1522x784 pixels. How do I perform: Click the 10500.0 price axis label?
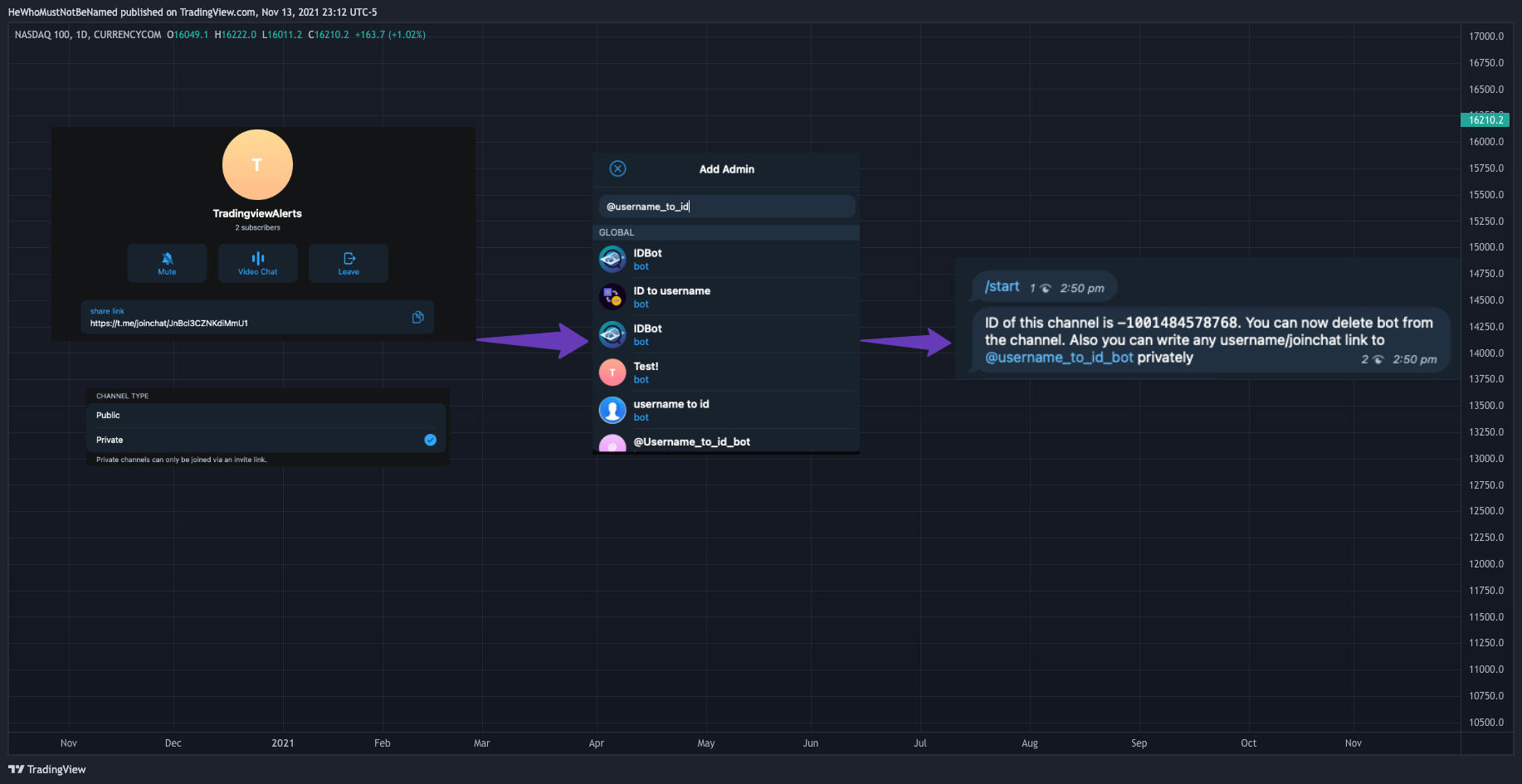pos(1486,723)
